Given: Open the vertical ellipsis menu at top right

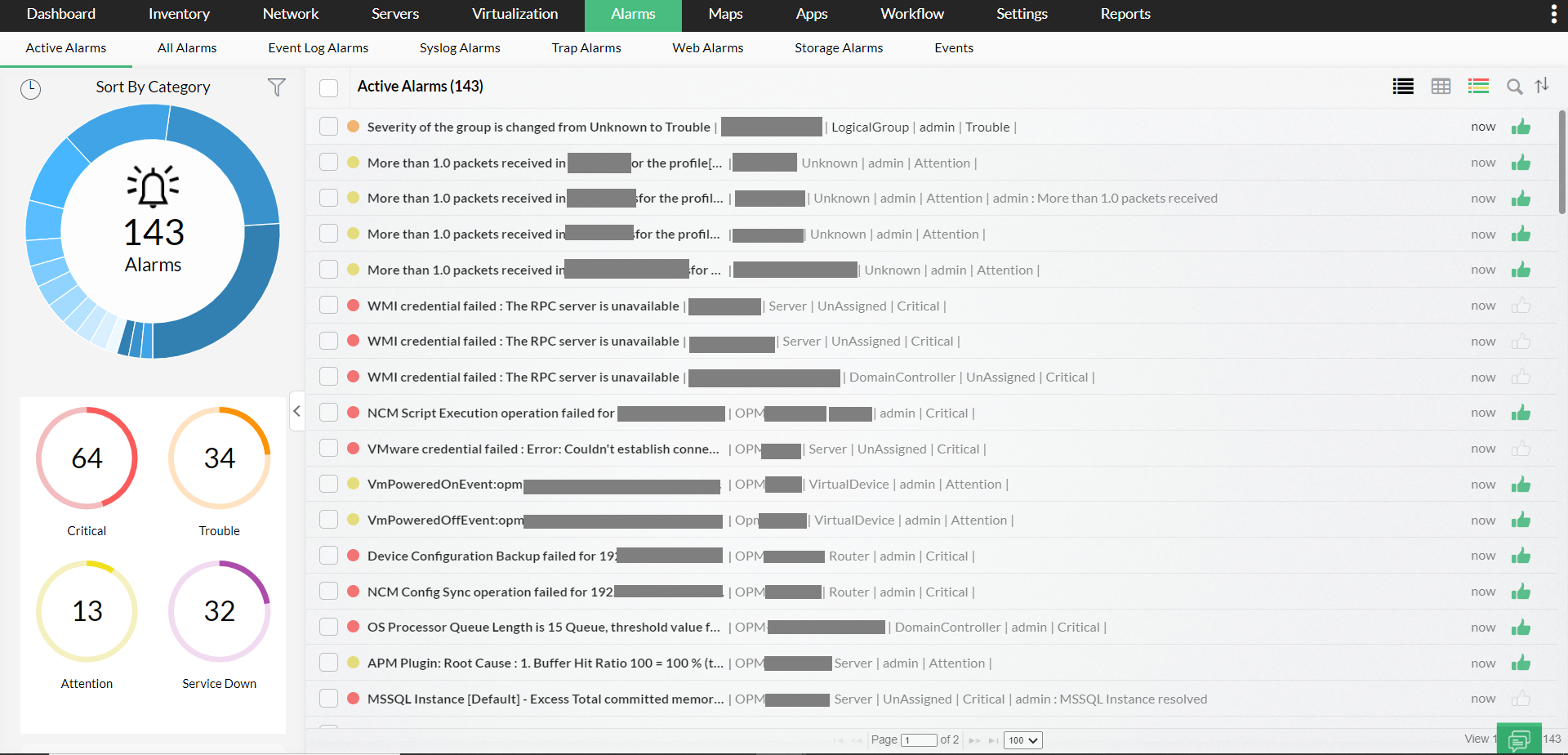Looking at the screenshot, I should [1555, 14].
